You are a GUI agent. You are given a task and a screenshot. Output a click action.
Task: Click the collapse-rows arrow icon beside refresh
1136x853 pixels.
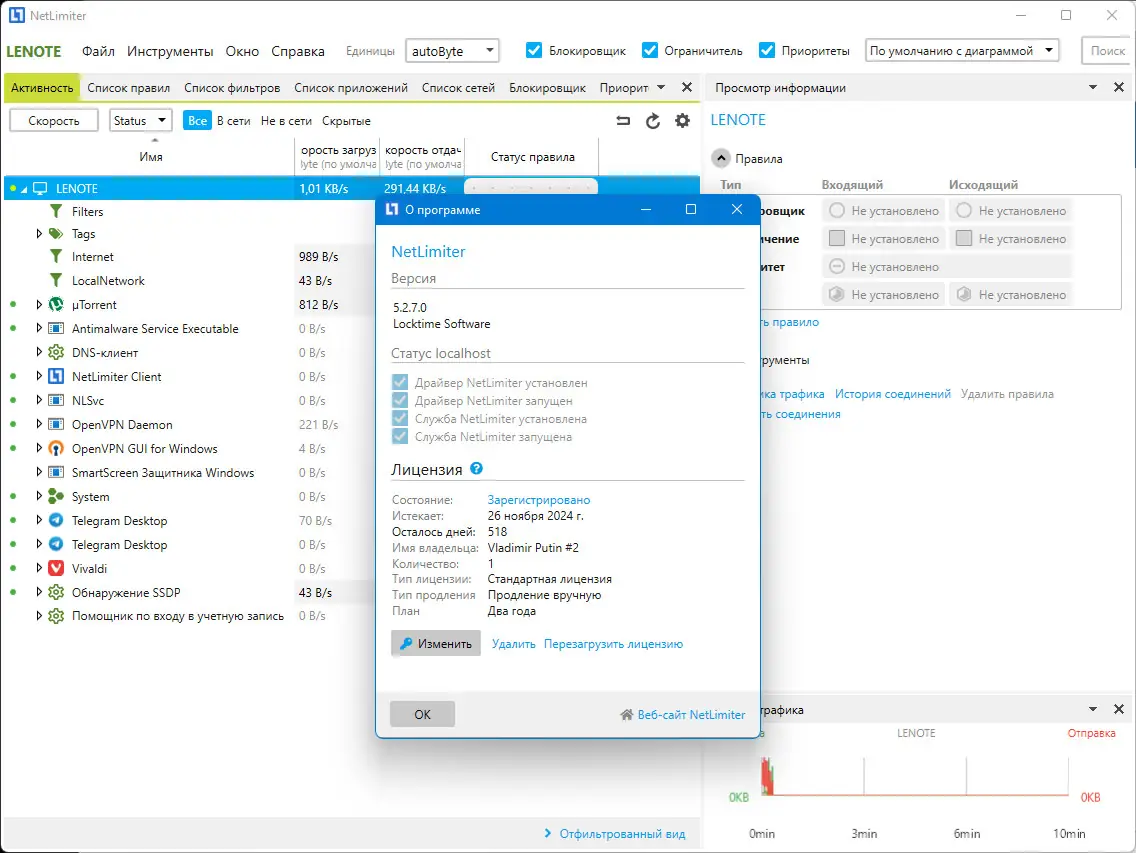click(623, 121)
